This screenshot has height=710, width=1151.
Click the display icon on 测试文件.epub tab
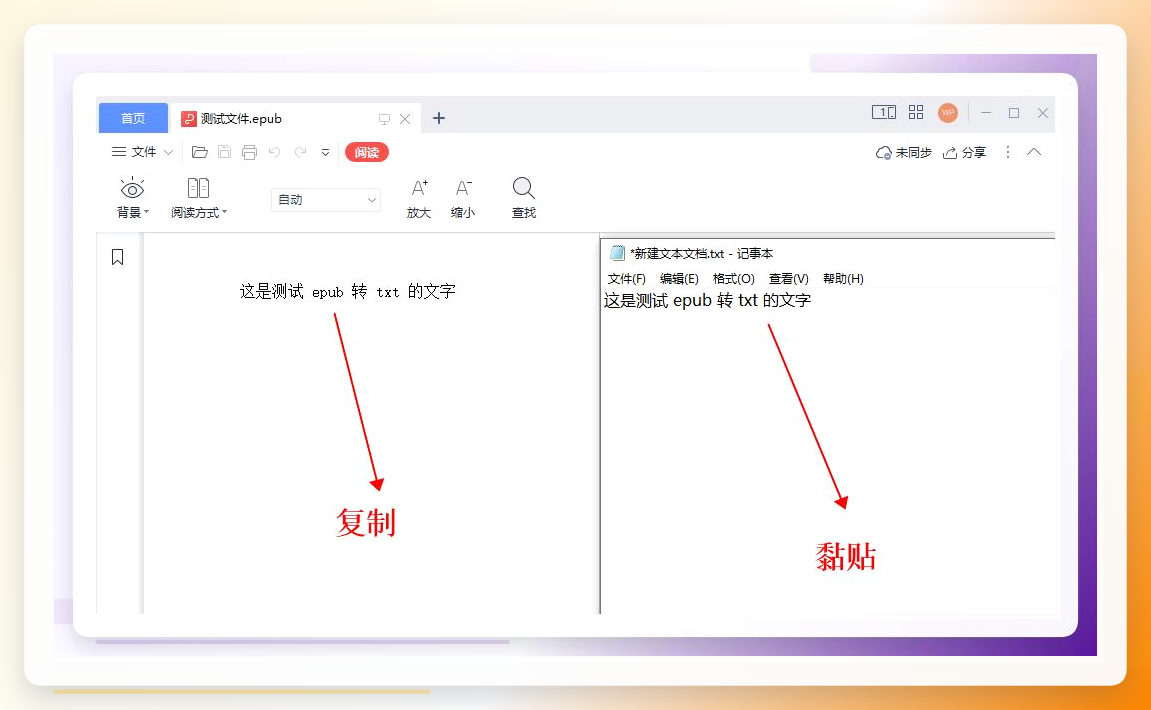[384, 119]
